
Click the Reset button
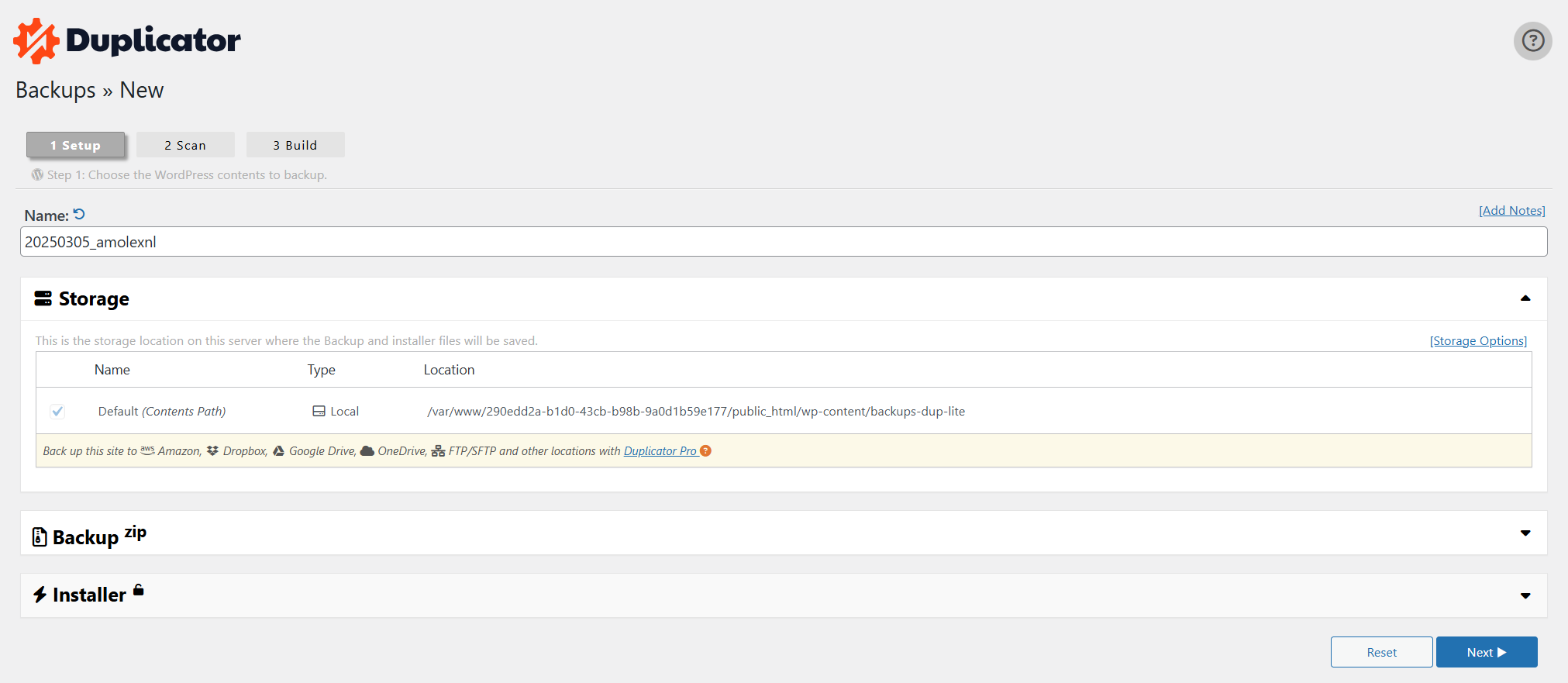[x=1381, y=652]
